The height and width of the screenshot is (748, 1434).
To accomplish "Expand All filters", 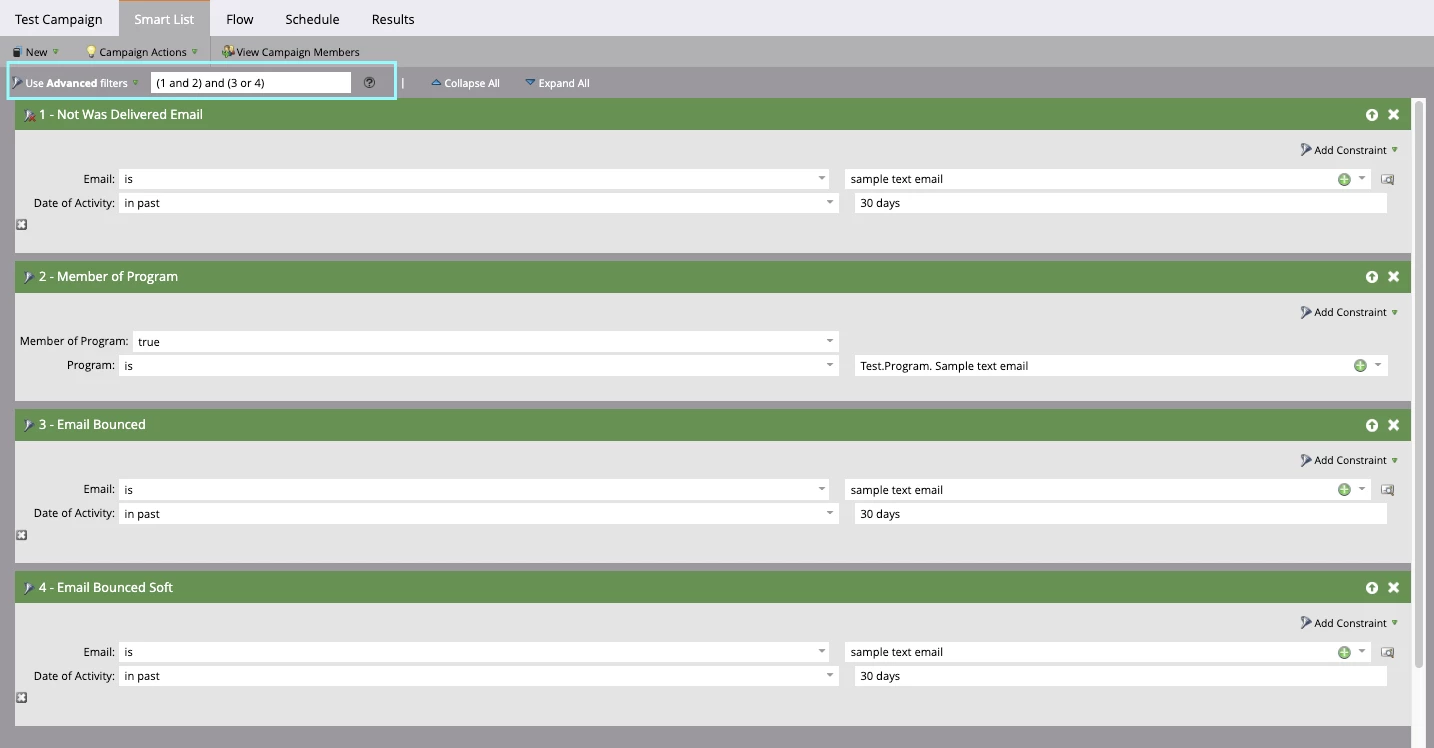I will pyautogui.click(x=557, y=83).
